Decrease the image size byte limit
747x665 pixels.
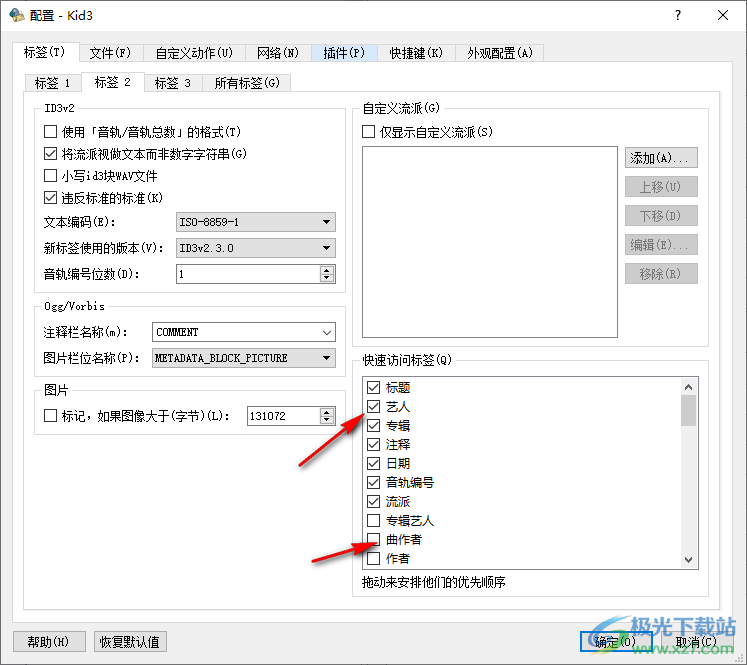coord(327,420)
